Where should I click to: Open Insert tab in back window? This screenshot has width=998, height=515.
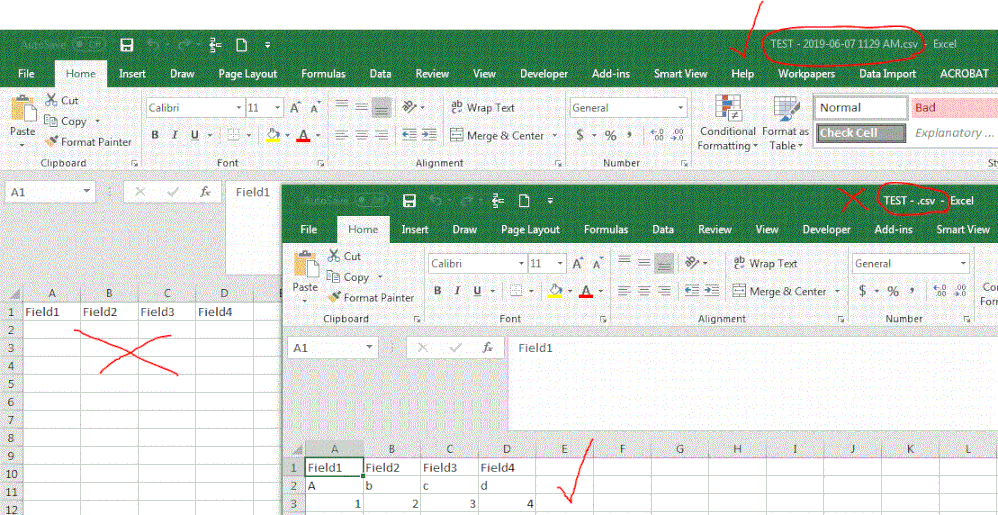click(132, 74)
